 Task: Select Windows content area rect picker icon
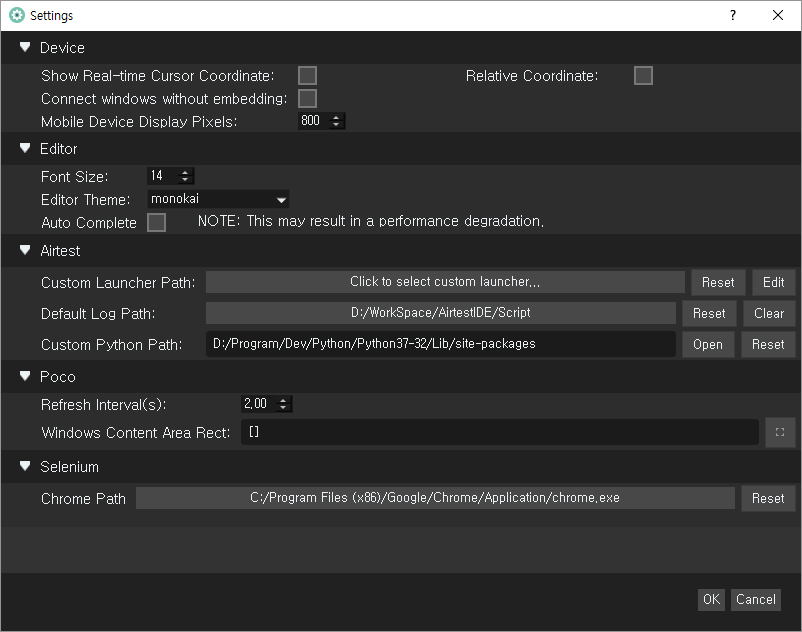tap(779, 432)
